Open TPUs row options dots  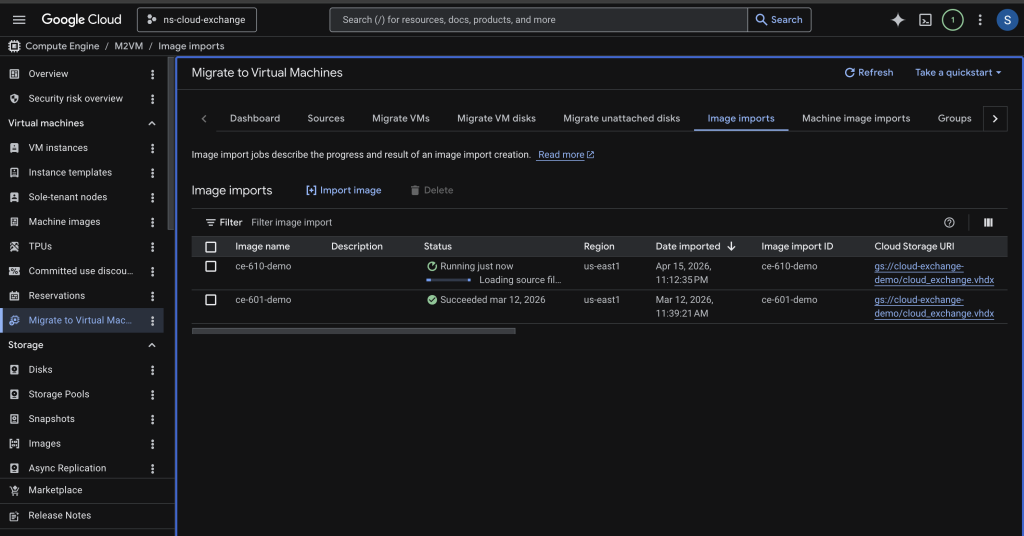[x=152, y=247]
